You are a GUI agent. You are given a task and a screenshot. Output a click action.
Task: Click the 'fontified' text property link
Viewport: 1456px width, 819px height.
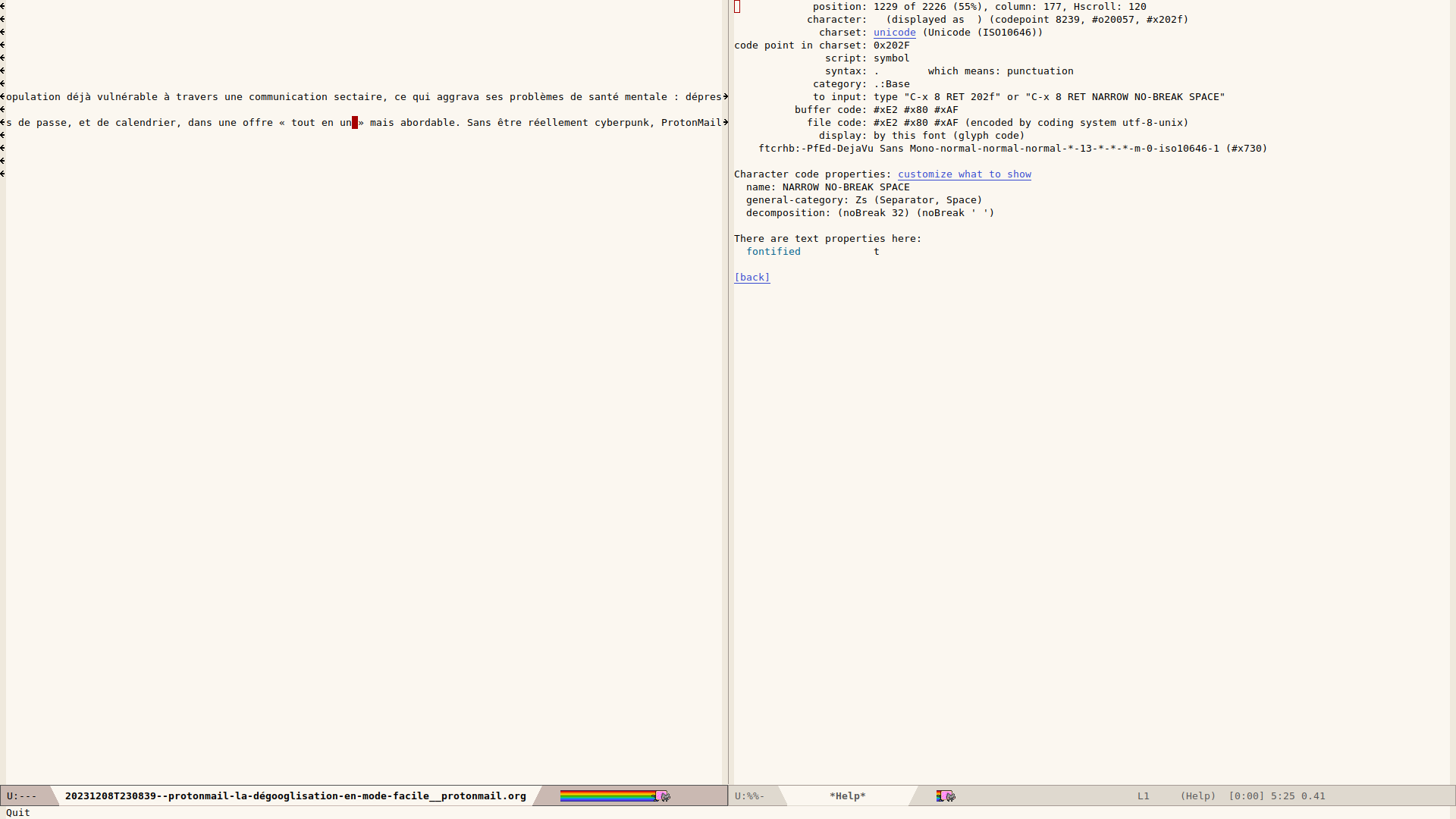coord(773,252)
